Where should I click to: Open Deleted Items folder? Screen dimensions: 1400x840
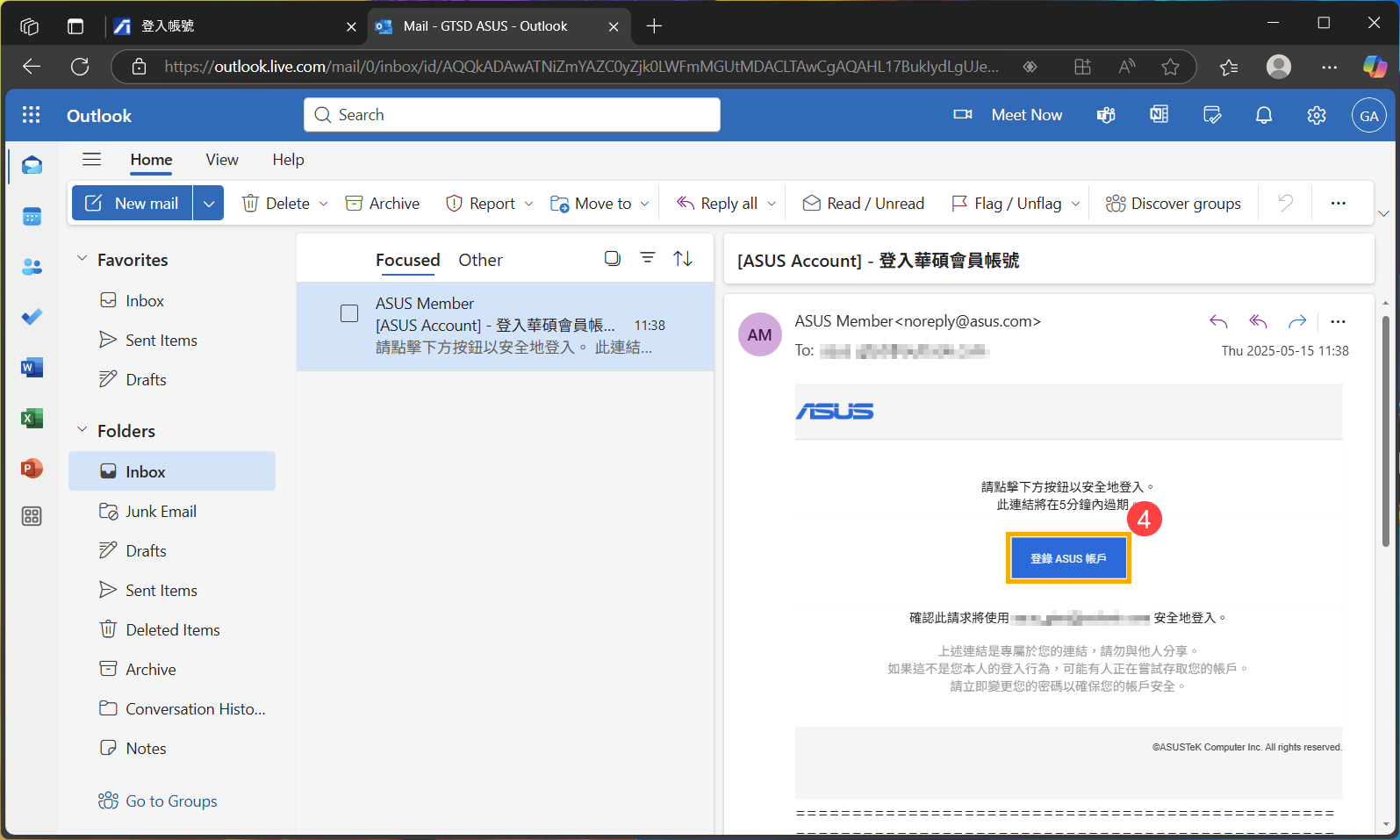(172, 629)
